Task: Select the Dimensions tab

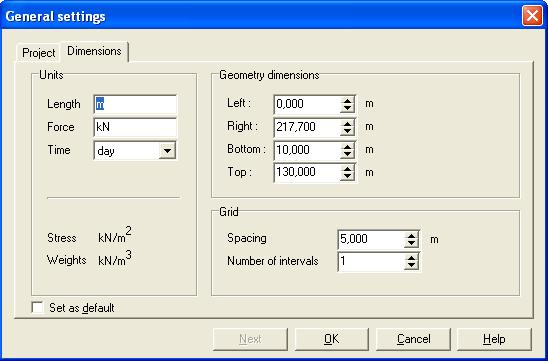Action: [x=94, y=51]
